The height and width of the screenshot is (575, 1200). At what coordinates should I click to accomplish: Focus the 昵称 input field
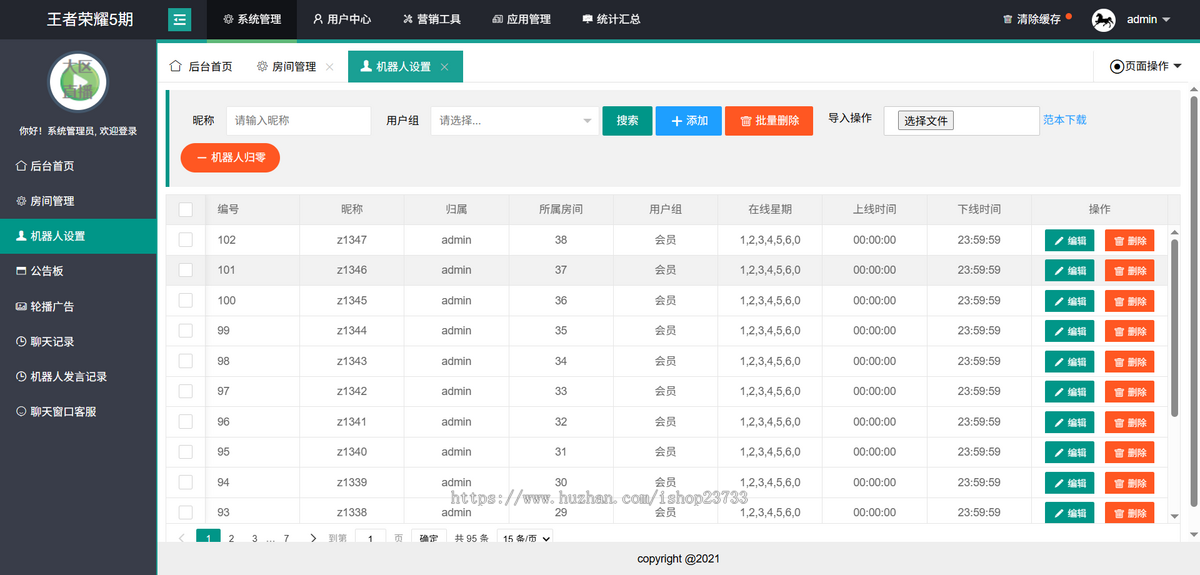(298, 121)
